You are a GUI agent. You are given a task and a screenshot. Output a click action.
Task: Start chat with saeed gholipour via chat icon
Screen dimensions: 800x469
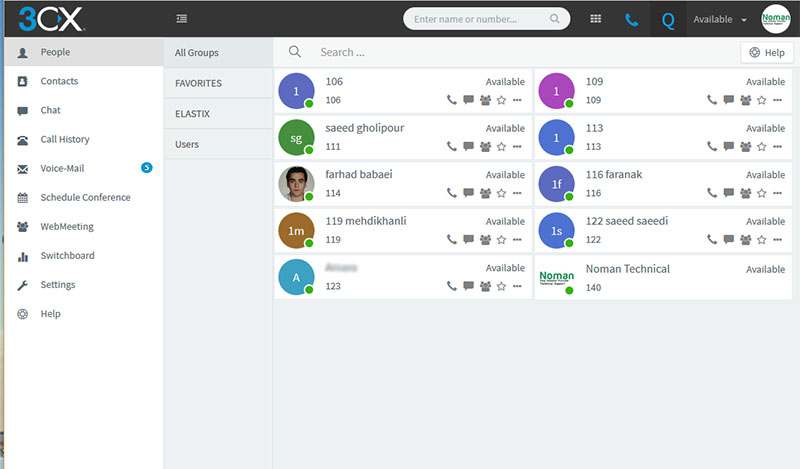tap(468, 146)
